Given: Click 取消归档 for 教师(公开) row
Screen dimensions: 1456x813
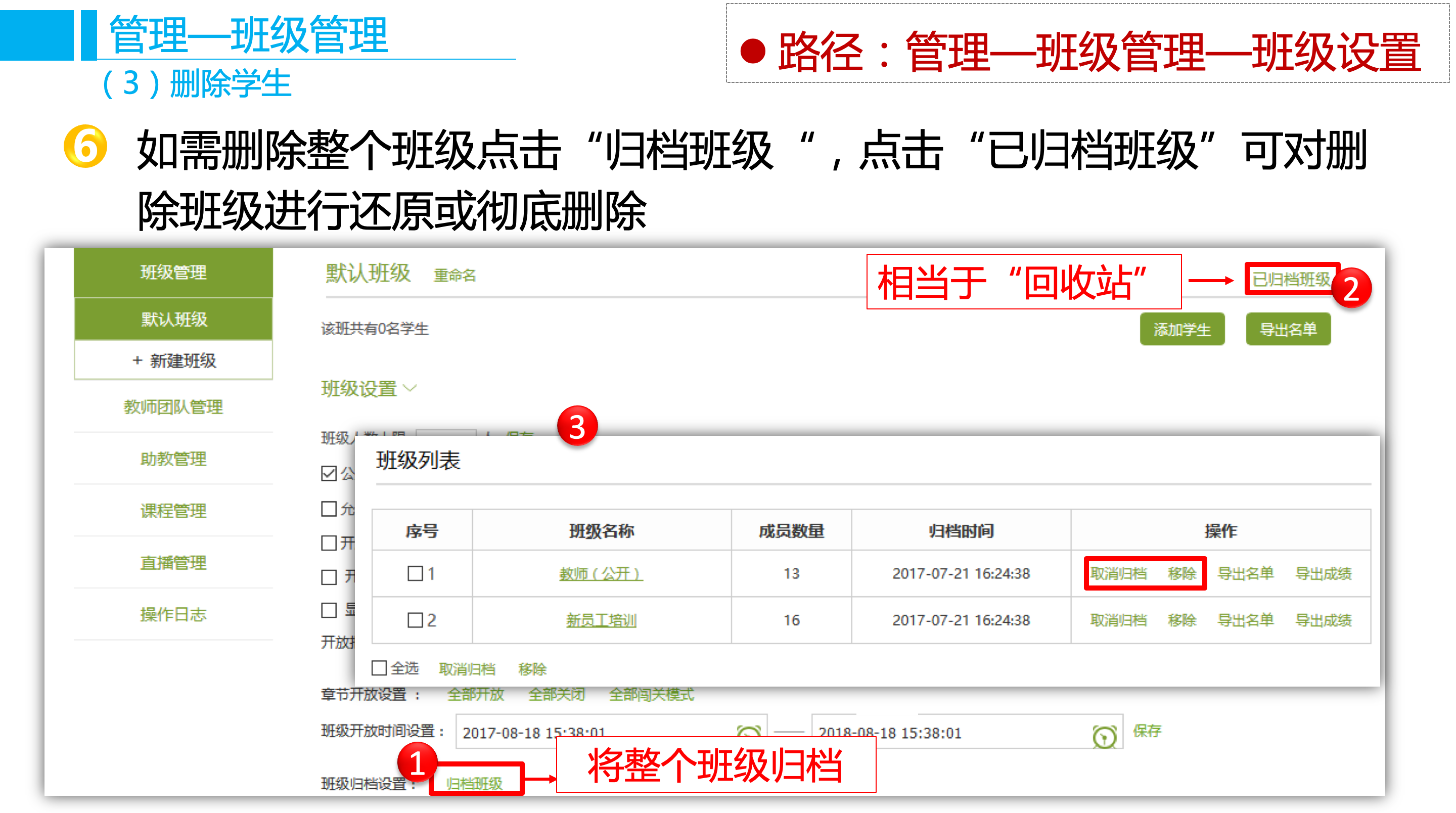Looking at the screenshot, I should (x=1118, y=573).
